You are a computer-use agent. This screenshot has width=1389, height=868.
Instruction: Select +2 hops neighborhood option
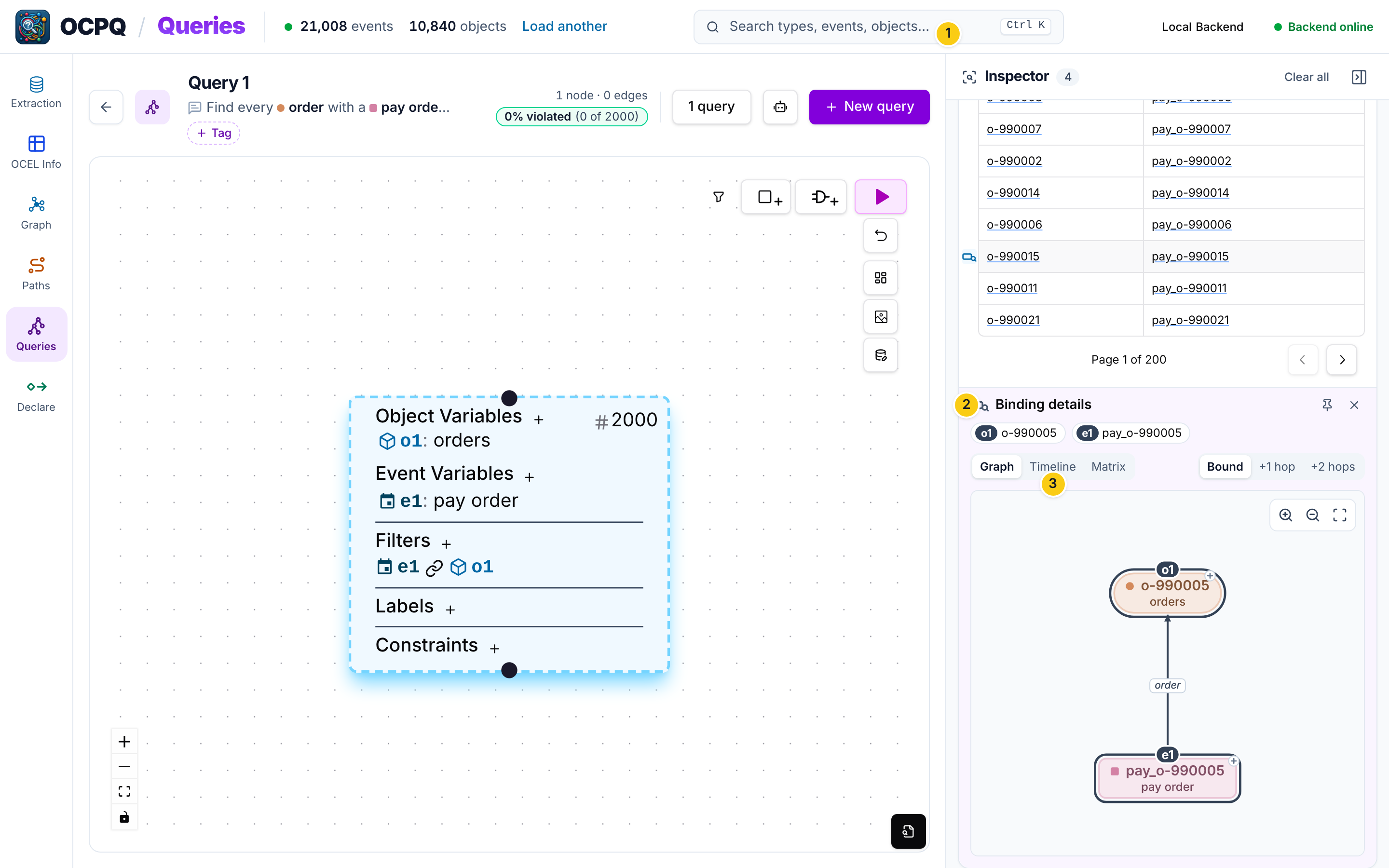point(1332,467)
